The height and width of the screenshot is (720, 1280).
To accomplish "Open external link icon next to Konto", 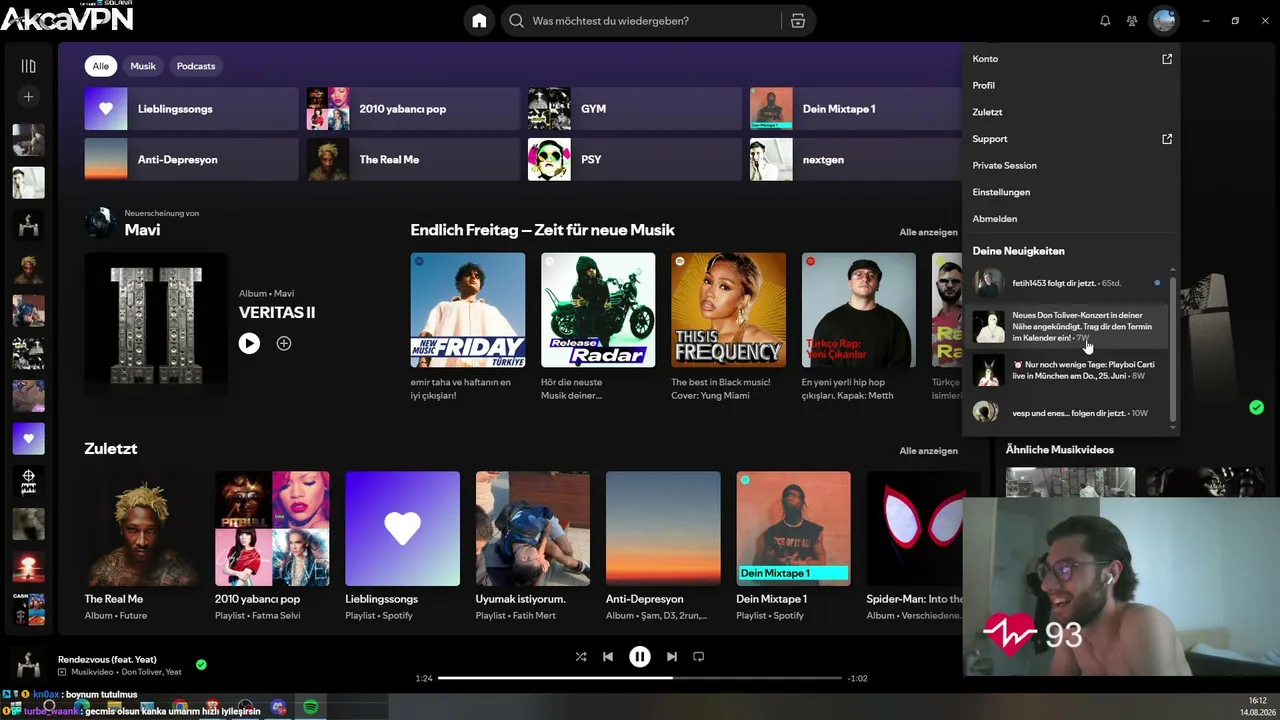I will click(1166, 59).
